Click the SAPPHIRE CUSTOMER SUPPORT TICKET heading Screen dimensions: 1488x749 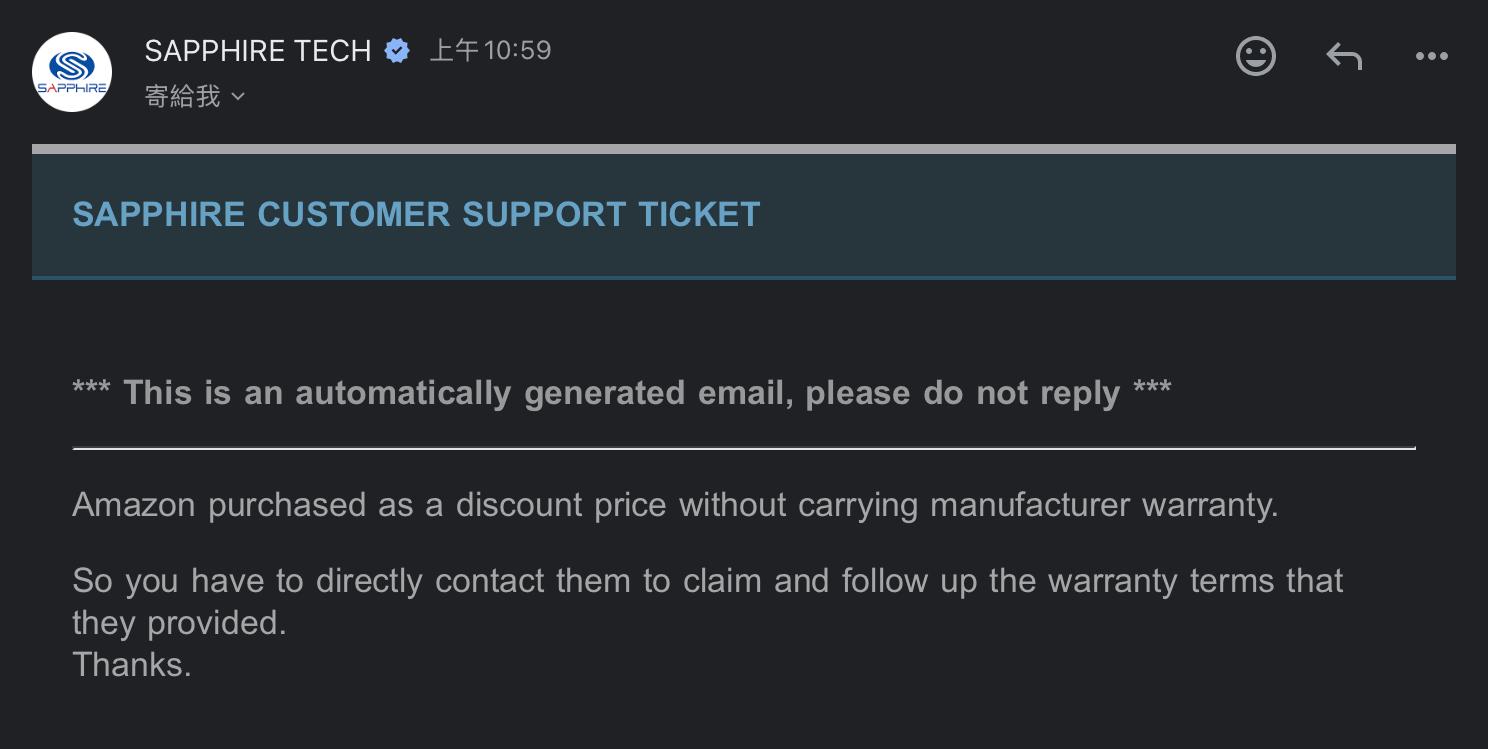click(417, 214)
